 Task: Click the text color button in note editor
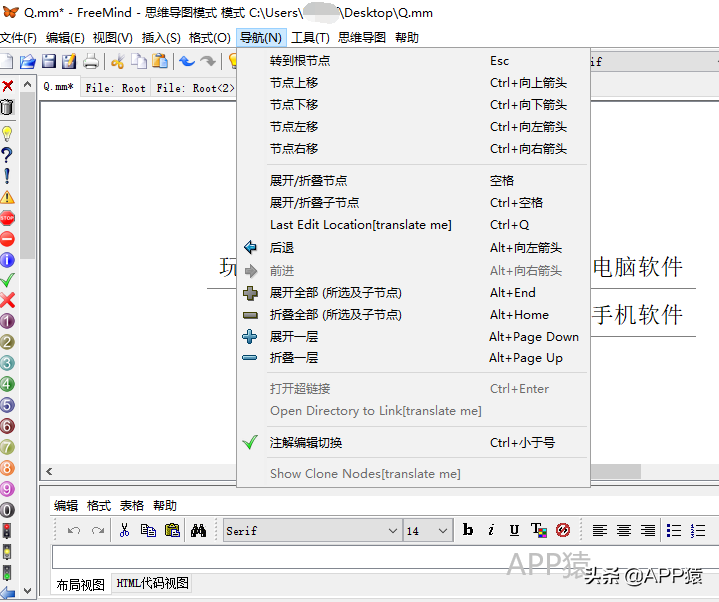click(539, 530)
